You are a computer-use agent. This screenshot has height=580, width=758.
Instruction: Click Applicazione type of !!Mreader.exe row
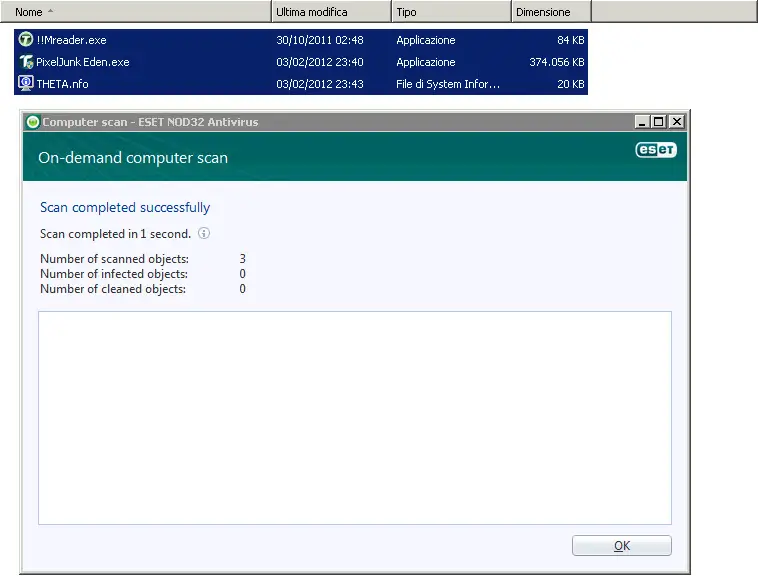pyautogui.click(x=425, y=40)
